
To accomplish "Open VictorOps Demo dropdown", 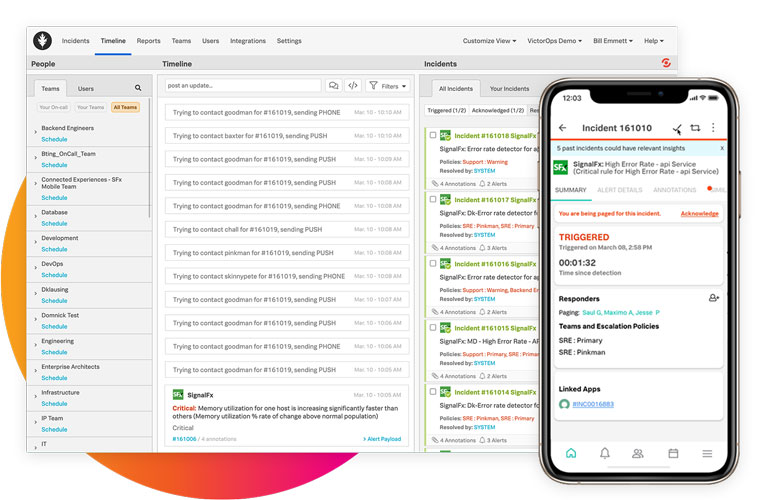I will (554, 41).
